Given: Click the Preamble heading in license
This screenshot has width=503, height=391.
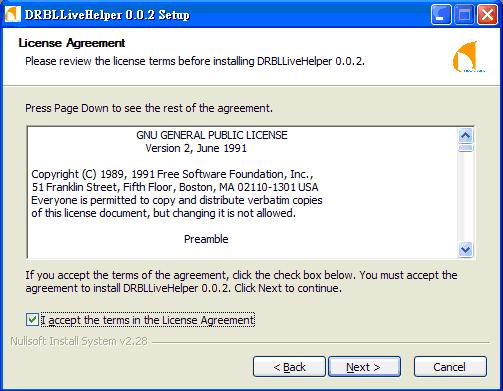Looking at the screenshot, I should click(x=206, y=239).
